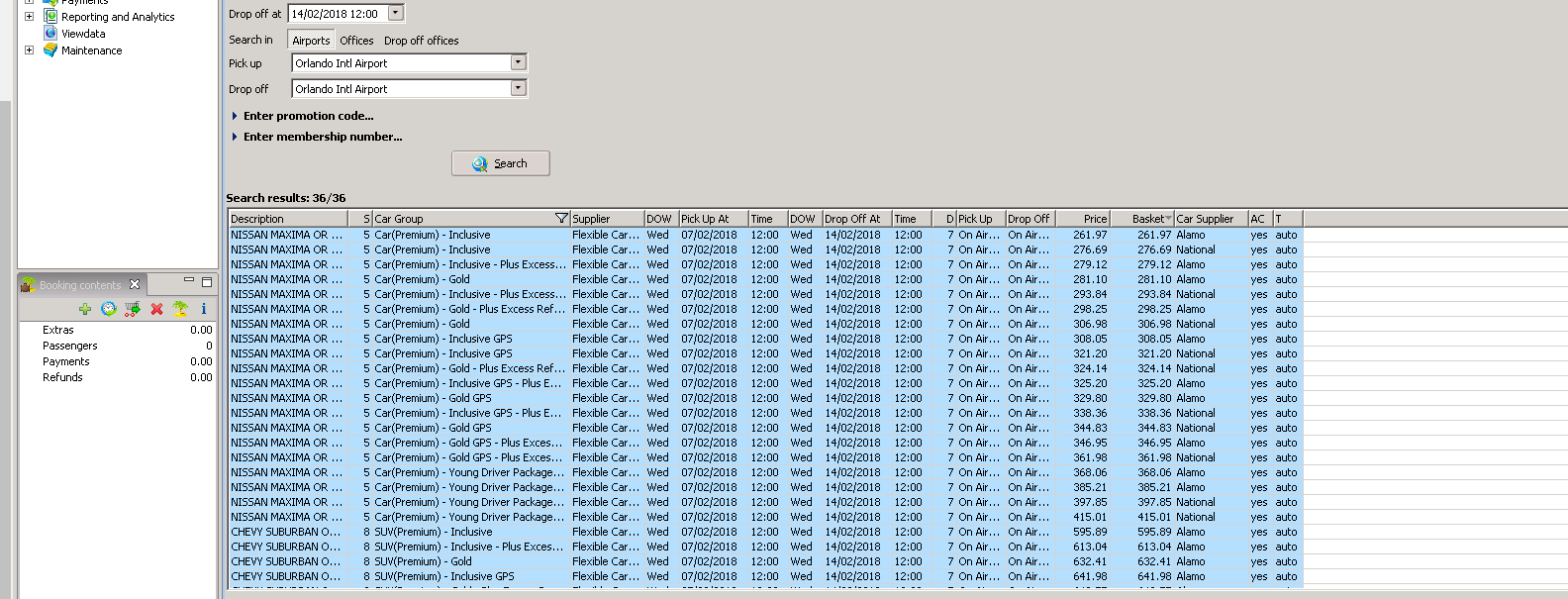Select the Young Driver Package row priced 415.01

[x=765, y=517]
